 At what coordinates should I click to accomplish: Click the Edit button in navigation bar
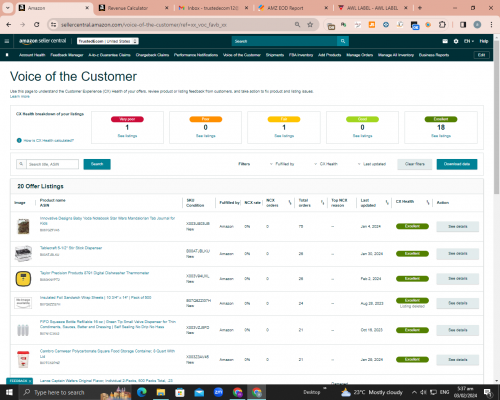click(481, 55)
